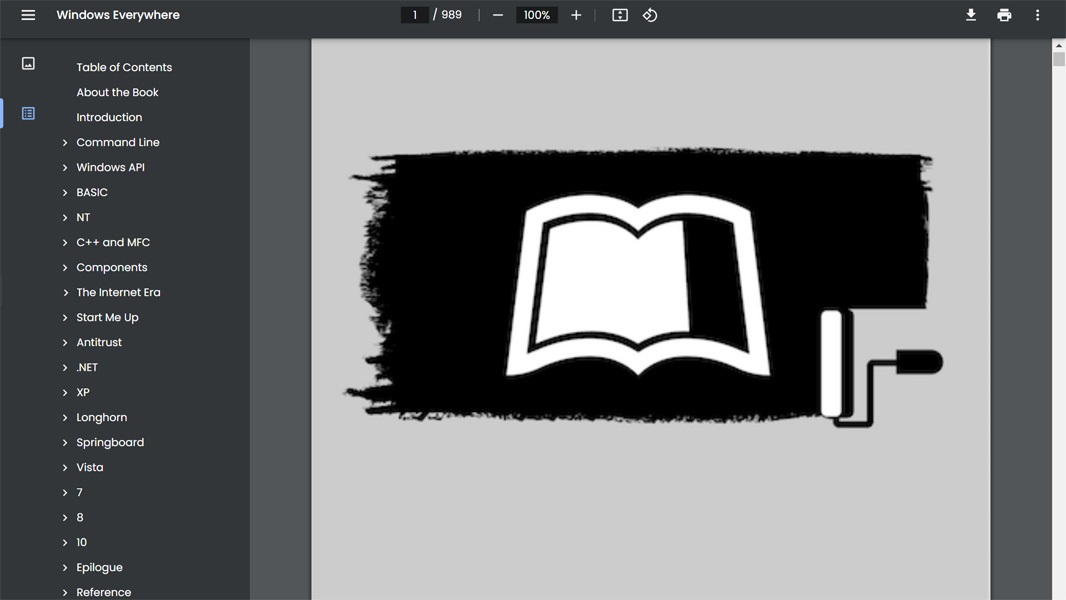The image size is (1066, 600).
Task: Toggle the sidebar with the hamburger menu icon
Action: [x=28, y=15]
